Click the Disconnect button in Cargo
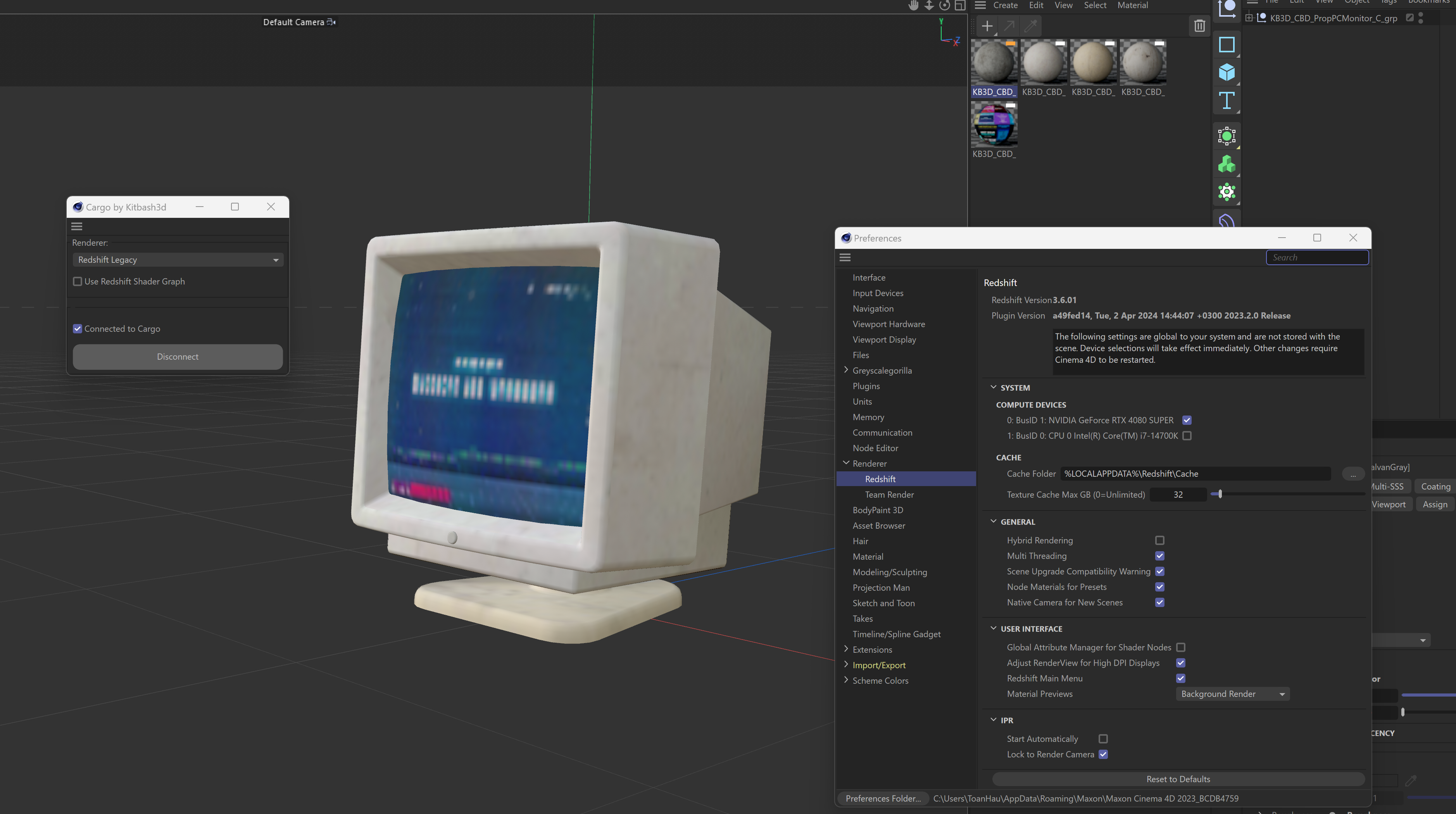The height and width of the screenshot is (814, 1456). pyautogui.click(x=178, y=357)
